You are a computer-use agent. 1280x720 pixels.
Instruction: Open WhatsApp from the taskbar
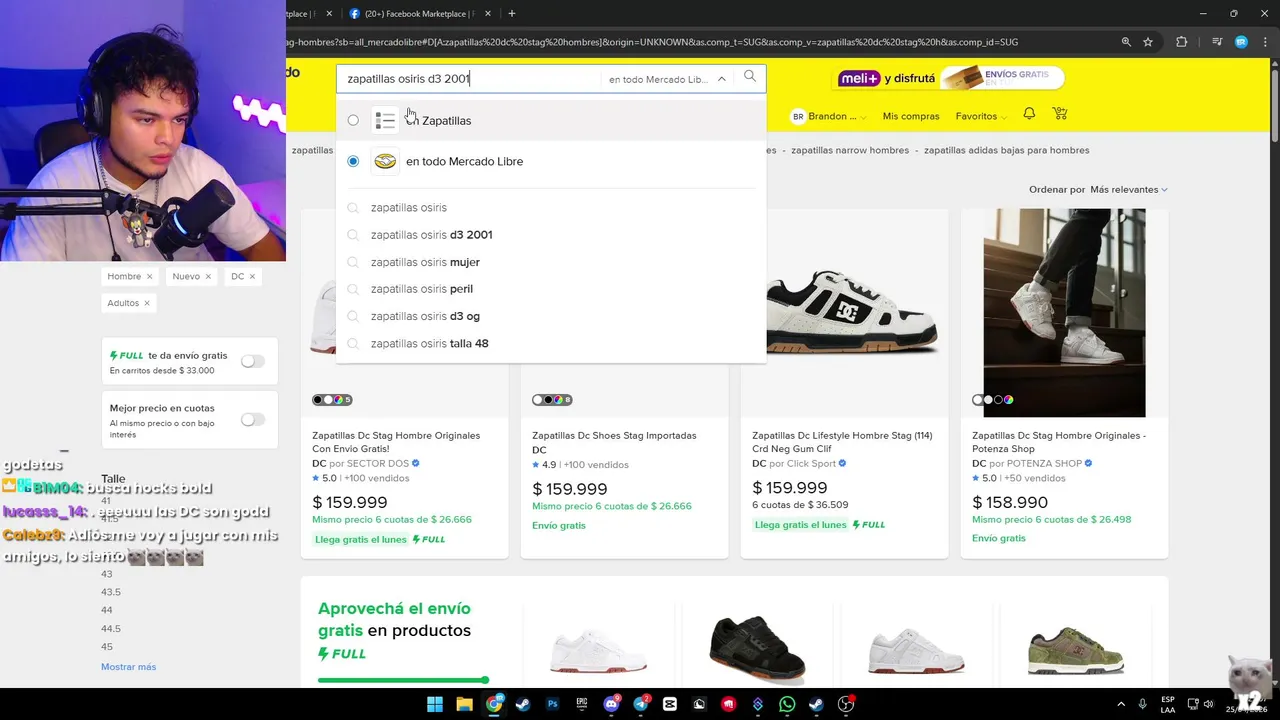click(x=788, y=704)
